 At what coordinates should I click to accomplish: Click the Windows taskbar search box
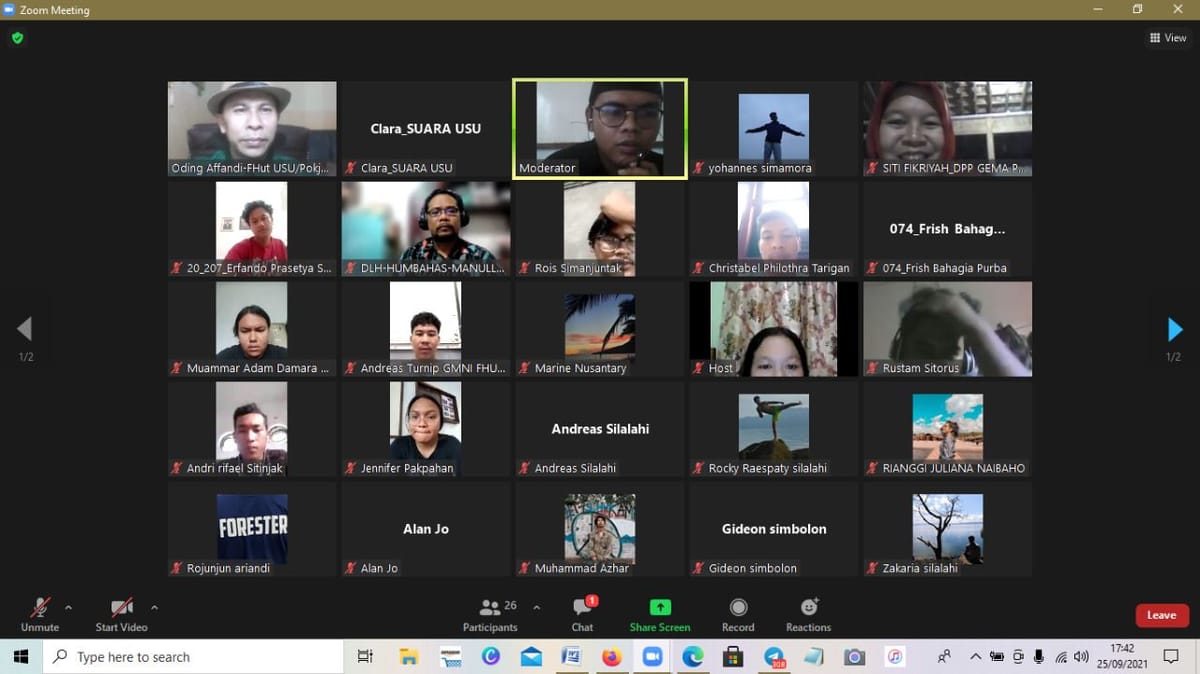click(x=193, y=657)
